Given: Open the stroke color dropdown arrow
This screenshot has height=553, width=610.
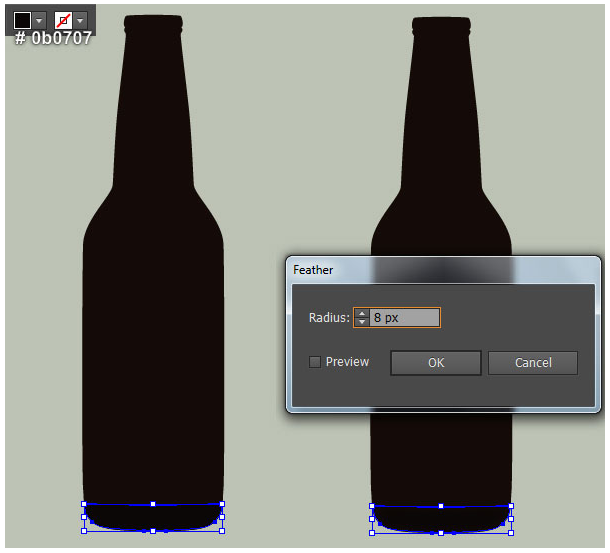Looking at the screenshot, I should tap(80, 20).
